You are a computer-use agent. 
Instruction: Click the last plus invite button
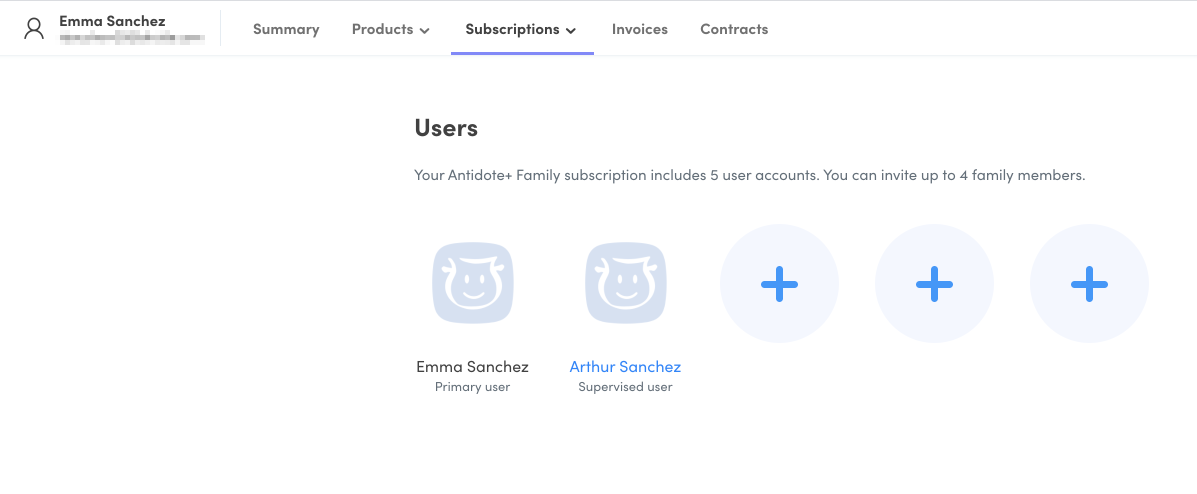pyautogui.click(x=1089, y=284)
